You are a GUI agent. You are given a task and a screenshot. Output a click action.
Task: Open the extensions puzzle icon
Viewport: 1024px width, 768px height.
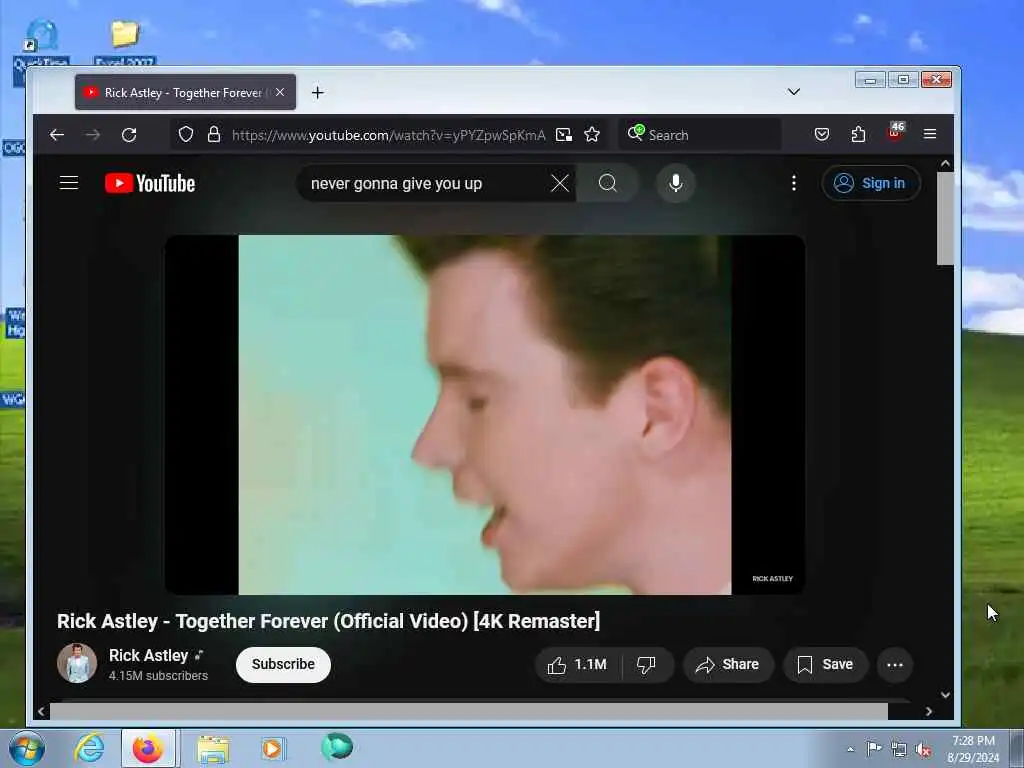point(858,135)
